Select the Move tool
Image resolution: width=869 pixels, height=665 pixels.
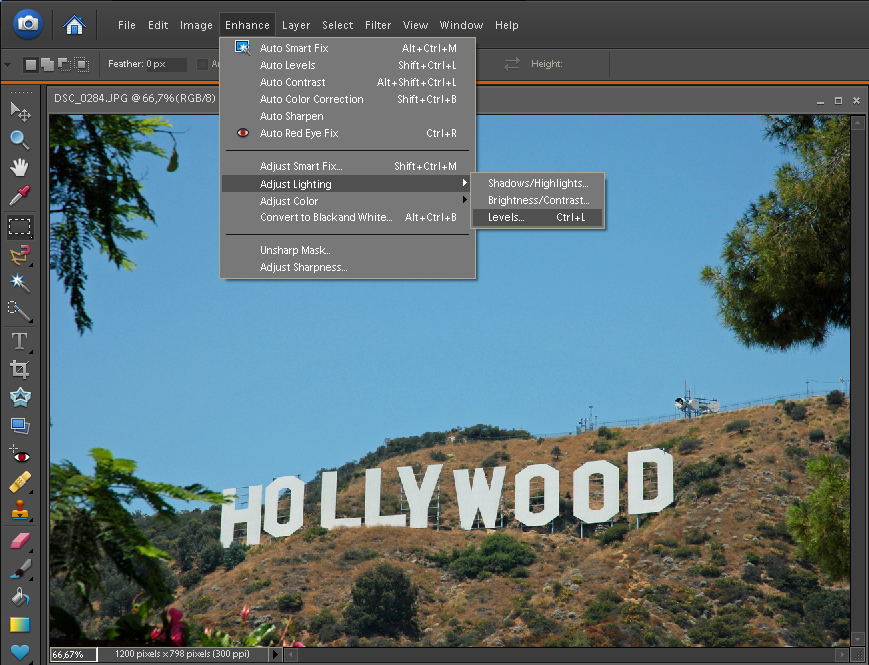(20, 110)
